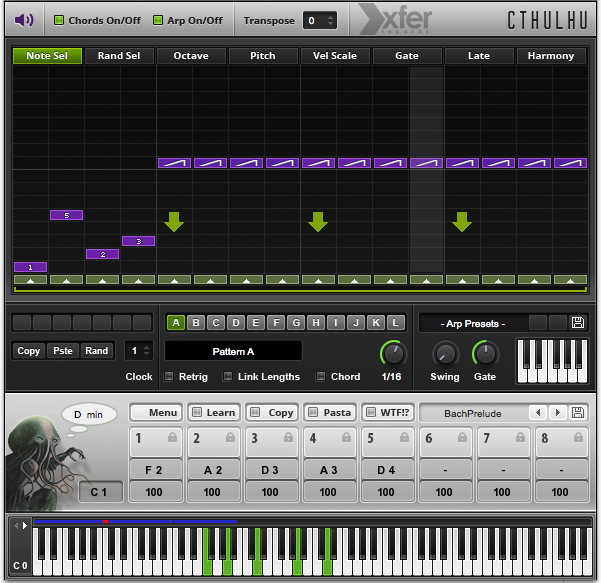Select pattern slot C
Image resolution: width=601 pixels, height=583 pixels.
pos(216,323)
